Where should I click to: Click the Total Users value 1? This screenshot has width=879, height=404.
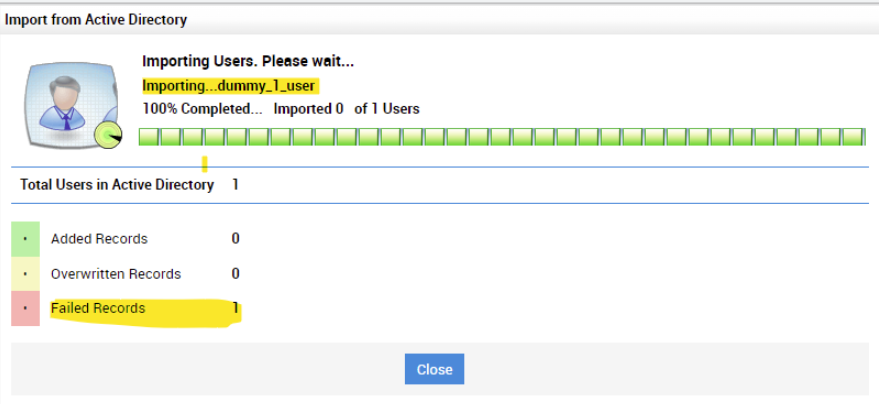coord(235,184)
